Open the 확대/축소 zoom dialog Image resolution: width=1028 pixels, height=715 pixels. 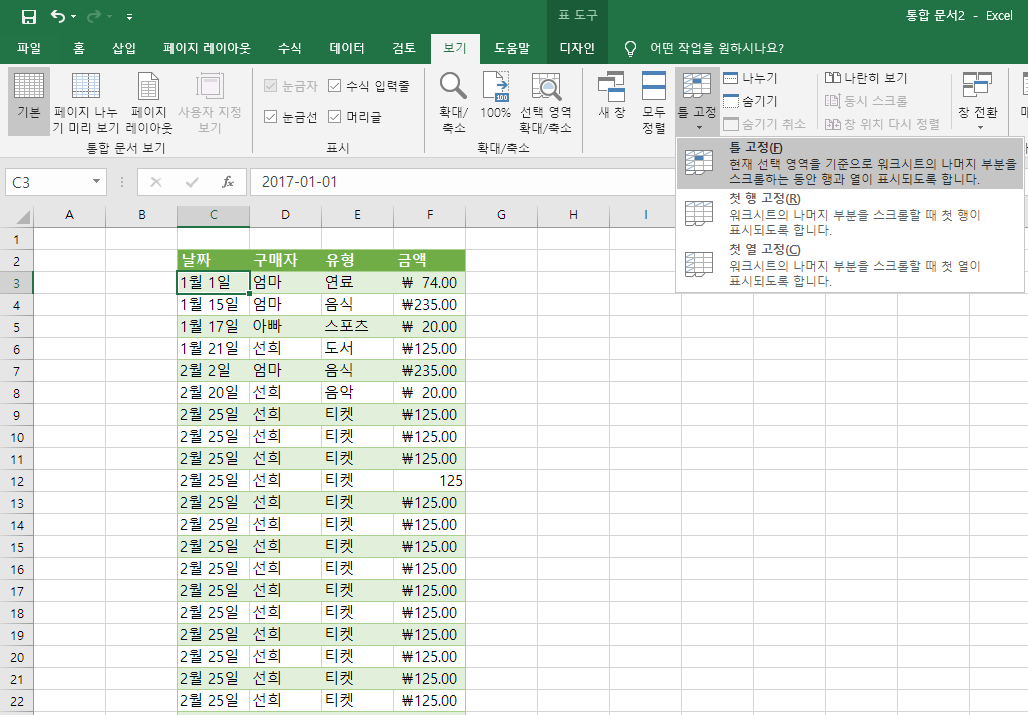[453, 101]
